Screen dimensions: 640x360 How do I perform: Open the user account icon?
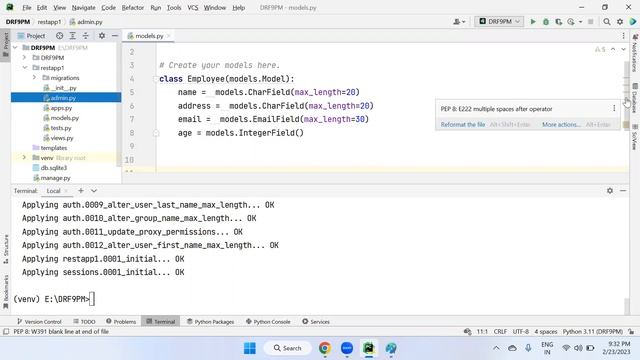point(459,22)
